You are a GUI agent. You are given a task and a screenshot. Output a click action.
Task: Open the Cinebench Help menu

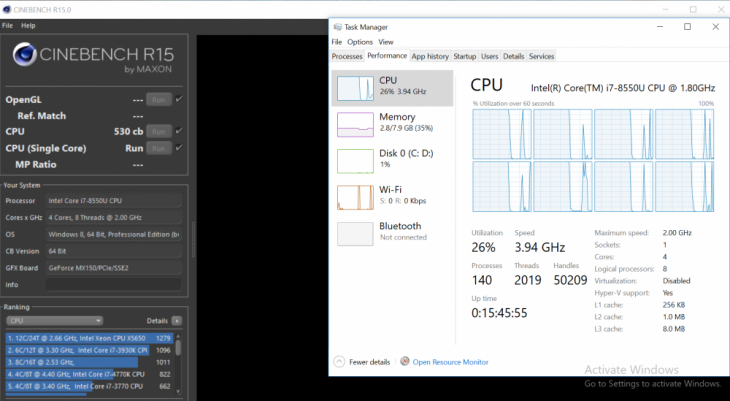coord(28,26)
